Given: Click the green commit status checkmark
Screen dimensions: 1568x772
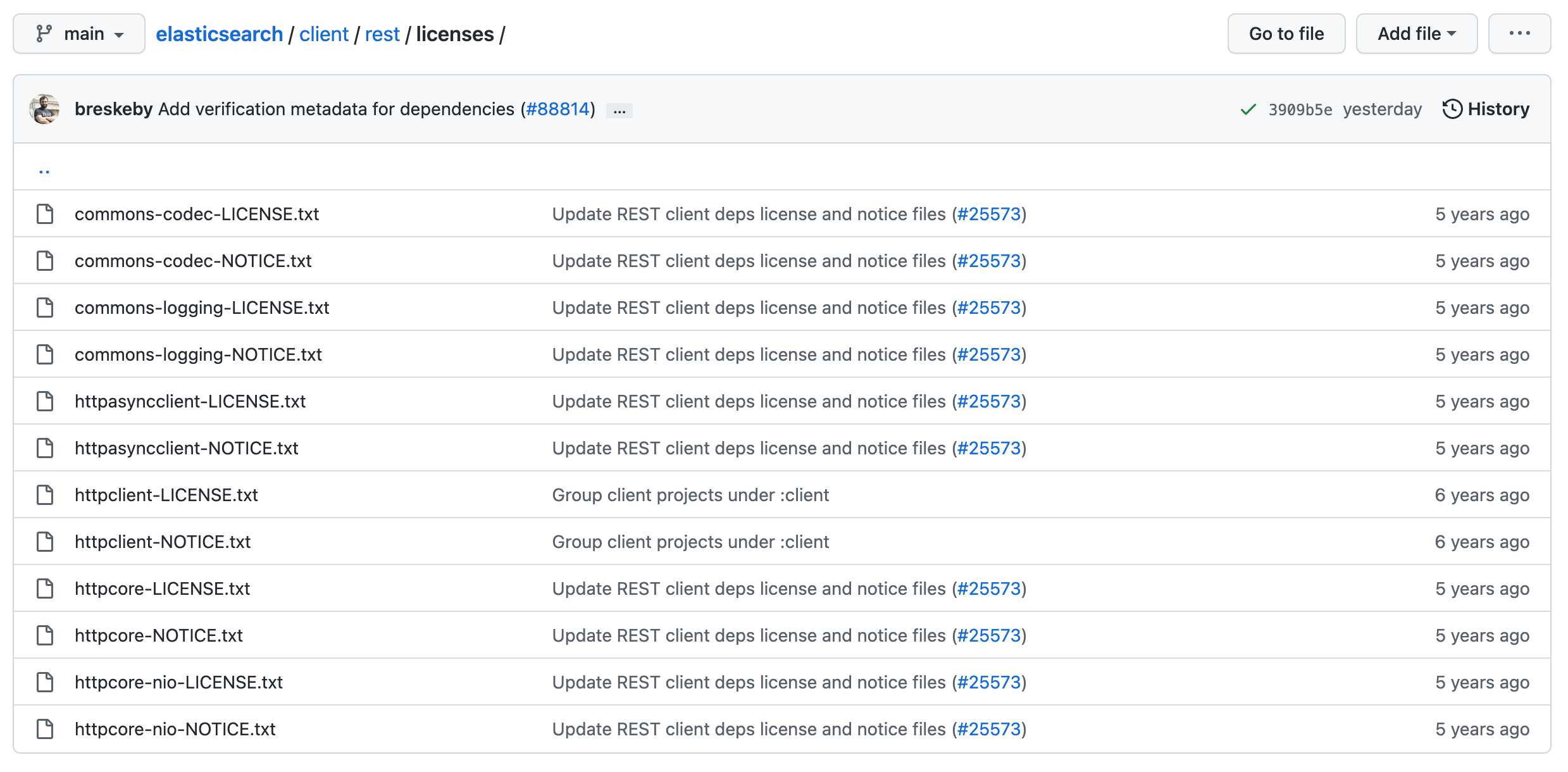Looking at the screenshot, I should pos(1248,109).
